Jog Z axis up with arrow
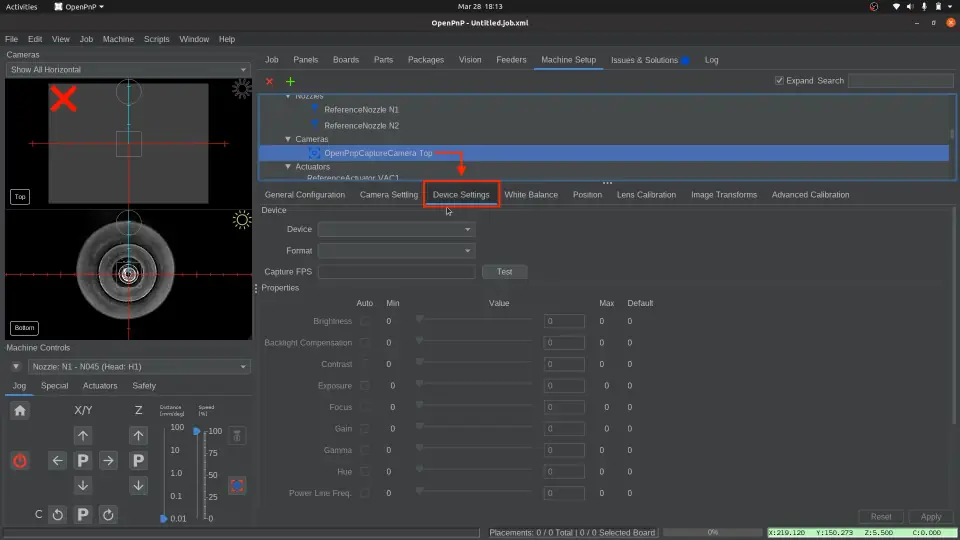This screenshot has width=960, height=540. point(139,435)
